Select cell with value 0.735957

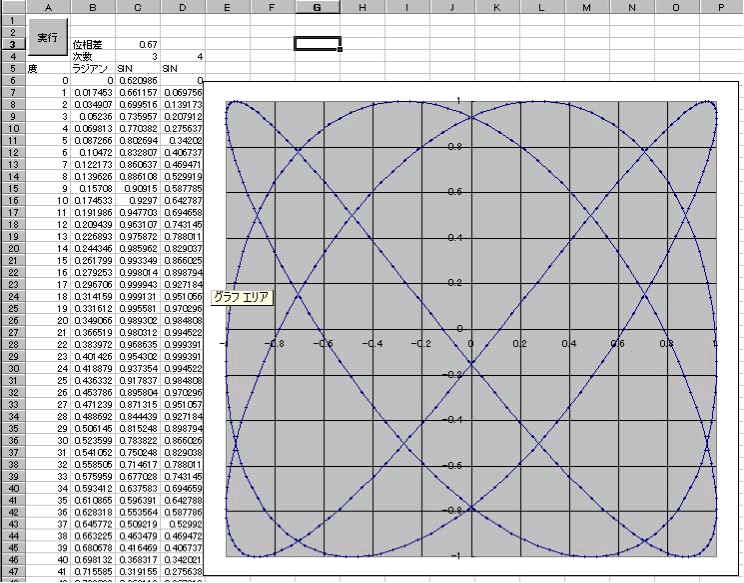[138, 117]
